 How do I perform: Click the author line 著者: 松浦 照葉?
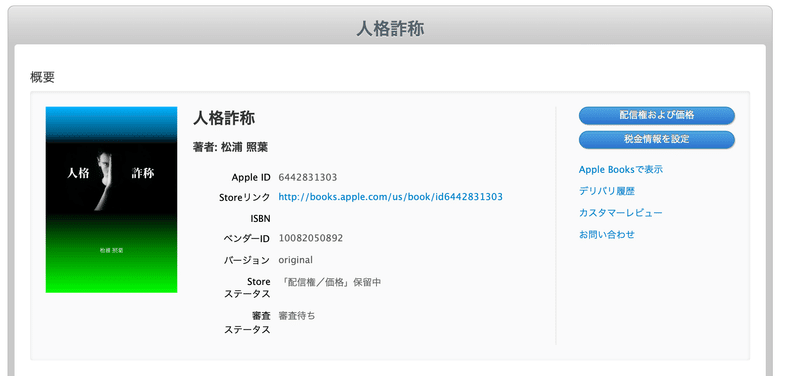[x=231, y=147]
